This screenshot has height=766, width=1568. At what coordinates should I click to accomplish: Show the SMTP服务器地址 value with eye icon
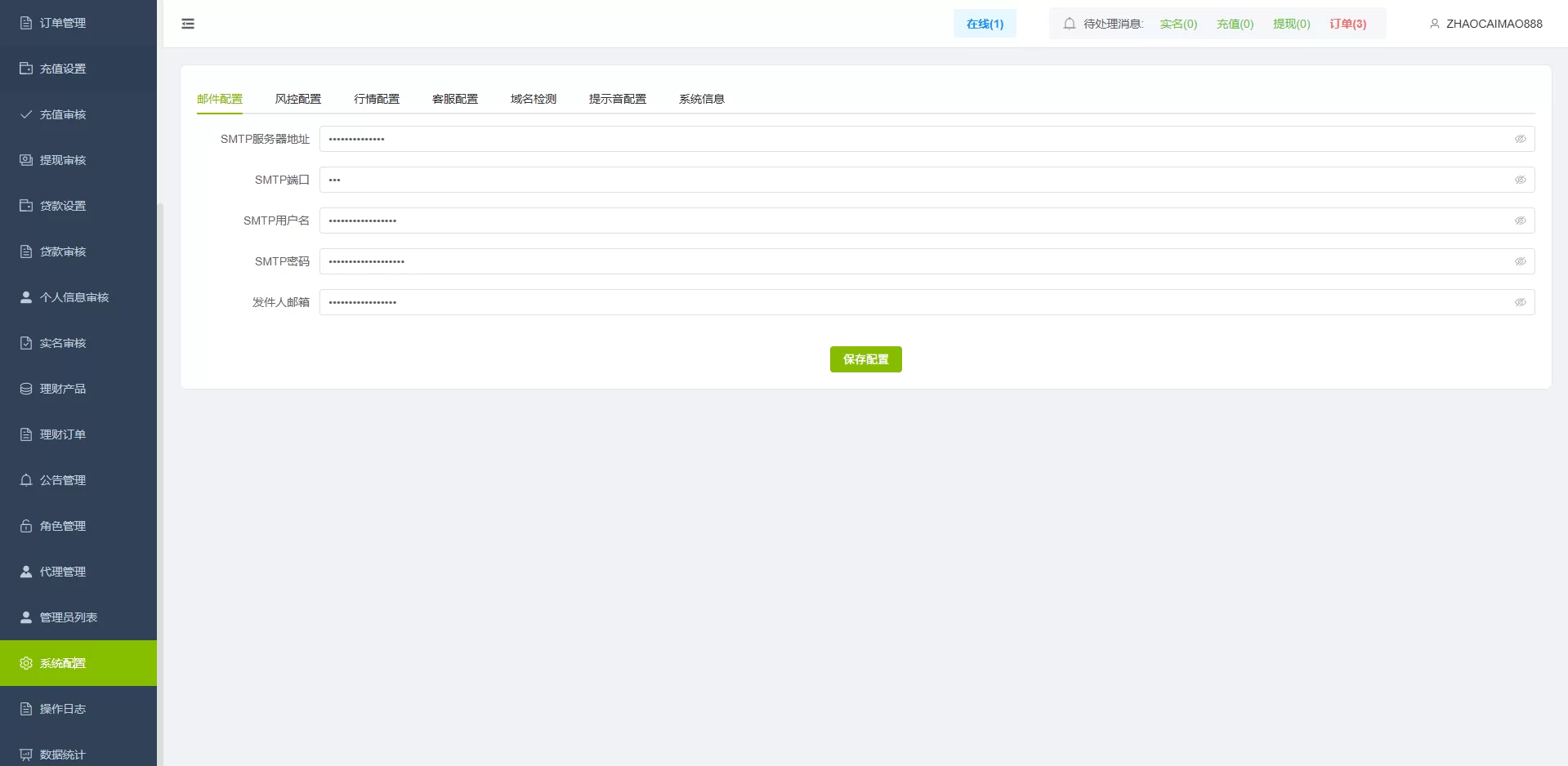click(x=1520, y=139)
